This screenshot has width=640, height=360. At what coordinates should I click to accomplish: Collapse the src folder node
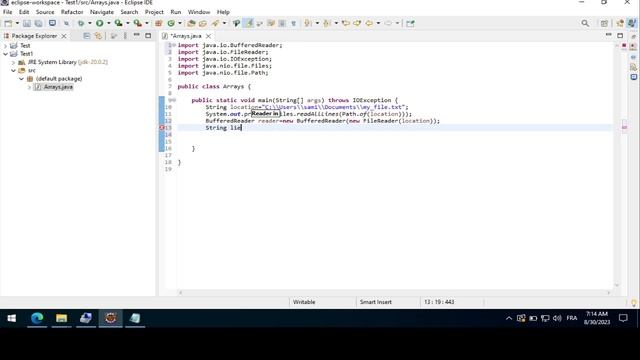pyautogui.click(x=13, y=71)
